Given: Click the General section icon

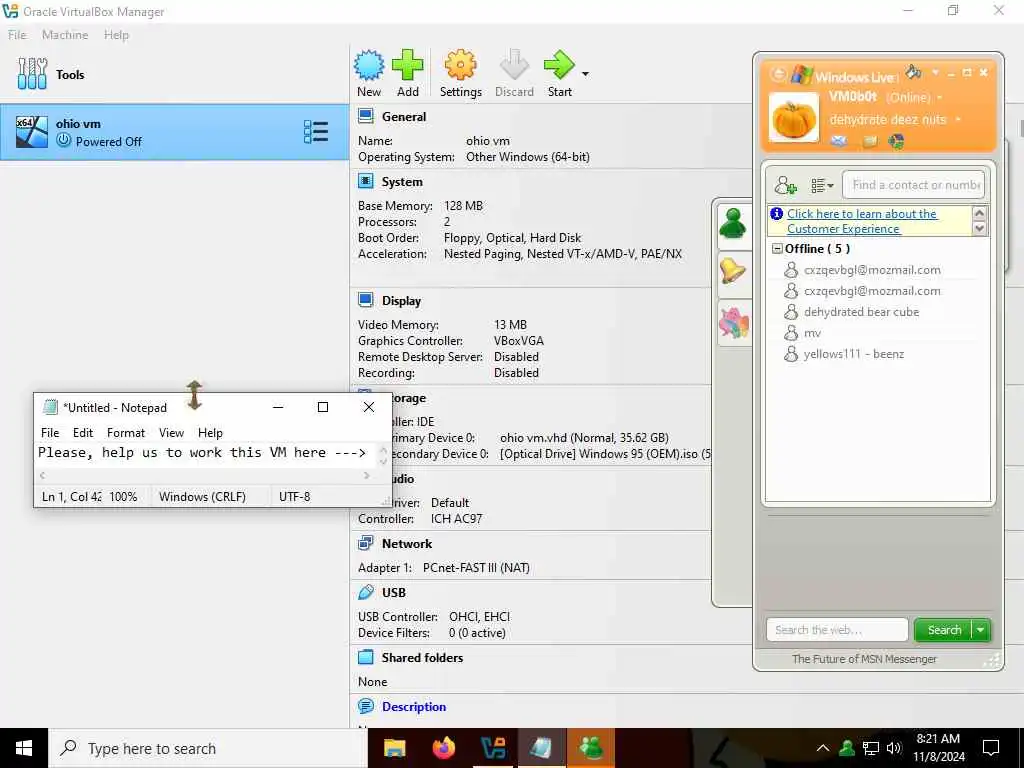Looking at the screenshot, I should coord(366,116).
